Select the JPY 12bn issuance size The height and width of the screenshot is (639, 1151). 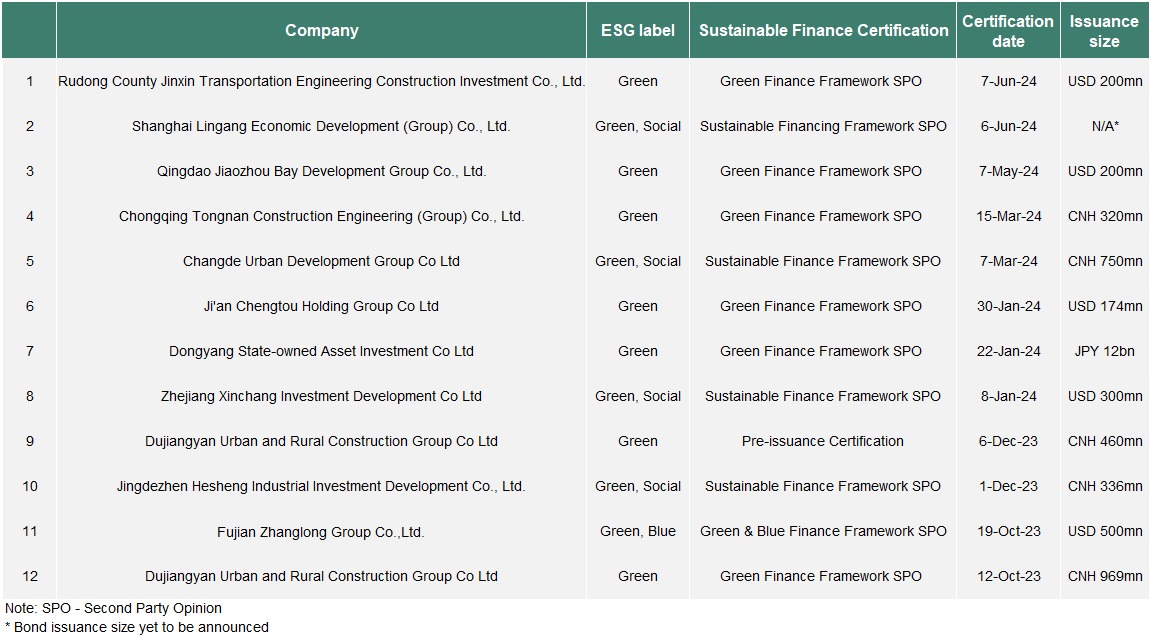(1105, 351)
